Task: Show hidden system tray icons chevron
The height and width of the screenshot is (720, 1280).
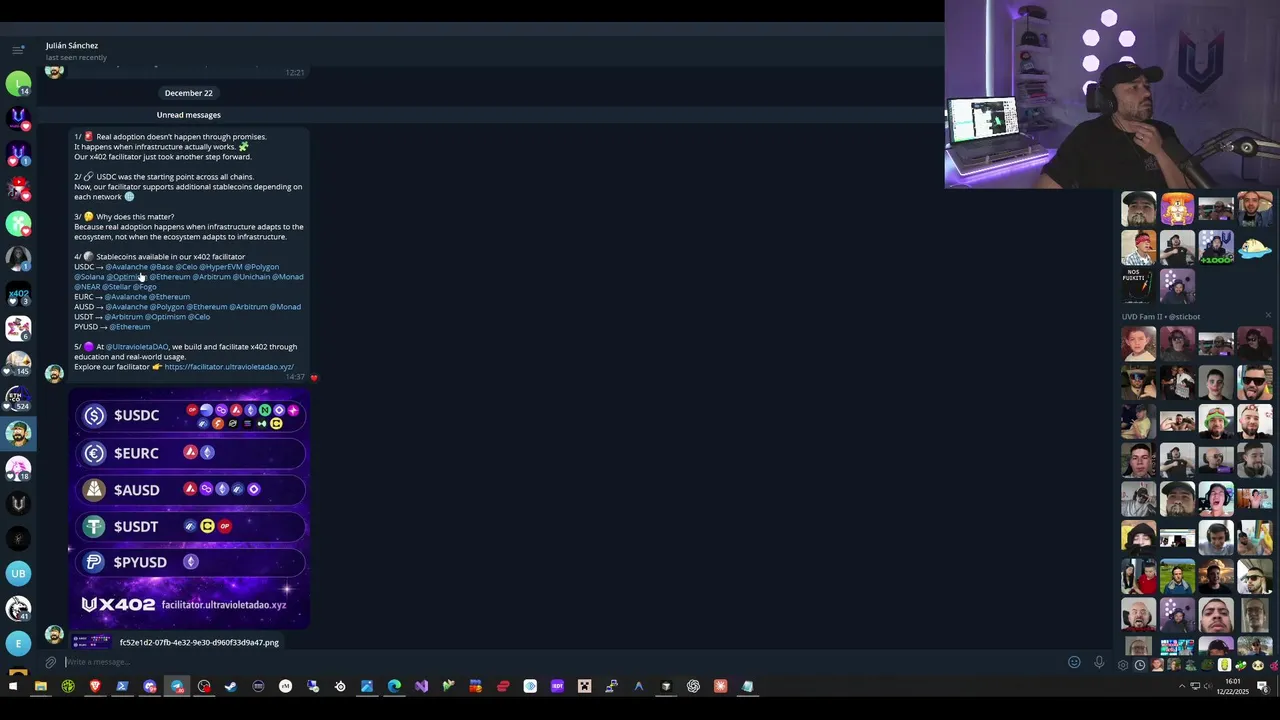Action: point(1183,686)
